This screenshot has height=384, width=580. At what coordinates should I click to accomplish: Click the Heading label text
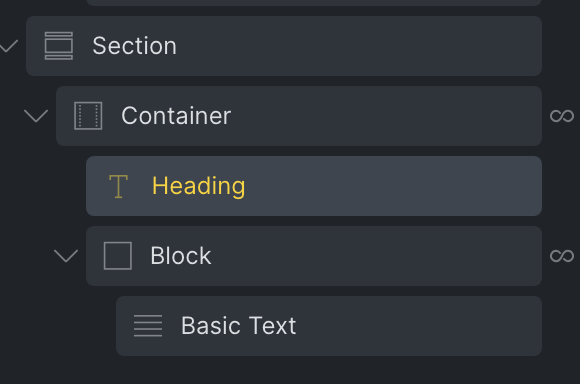199,186
